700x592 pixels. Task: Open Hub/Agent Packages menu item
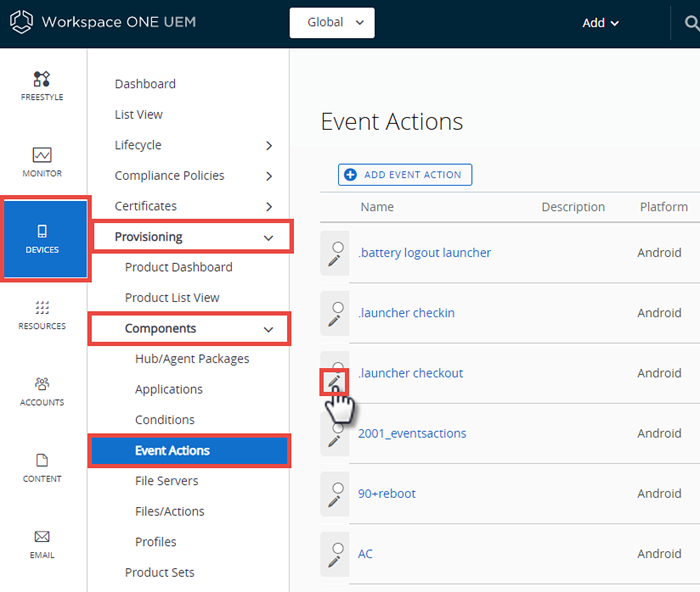192,359
